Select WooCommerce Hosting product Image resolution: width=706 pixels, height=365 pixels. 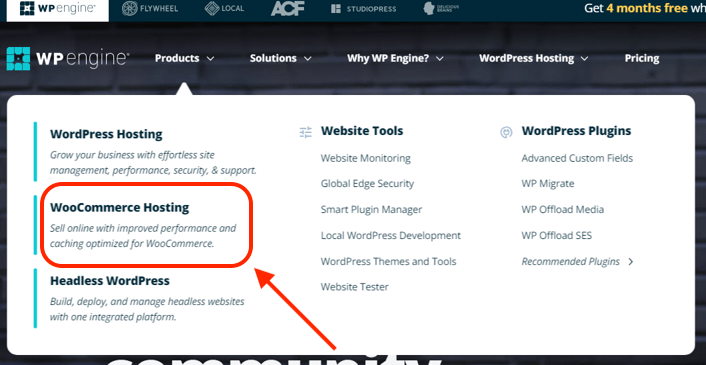120,207
